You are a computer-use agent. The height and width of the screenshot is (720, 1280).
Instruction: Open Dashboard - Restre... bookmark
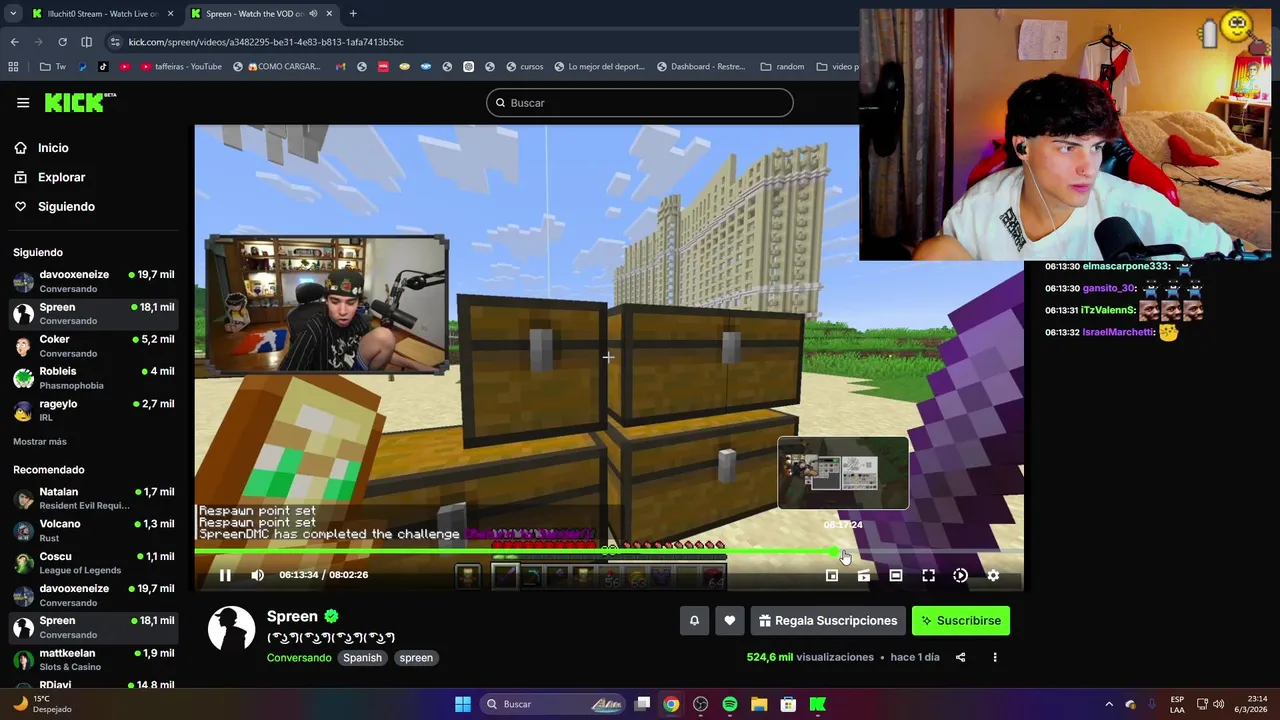point(701,67)
